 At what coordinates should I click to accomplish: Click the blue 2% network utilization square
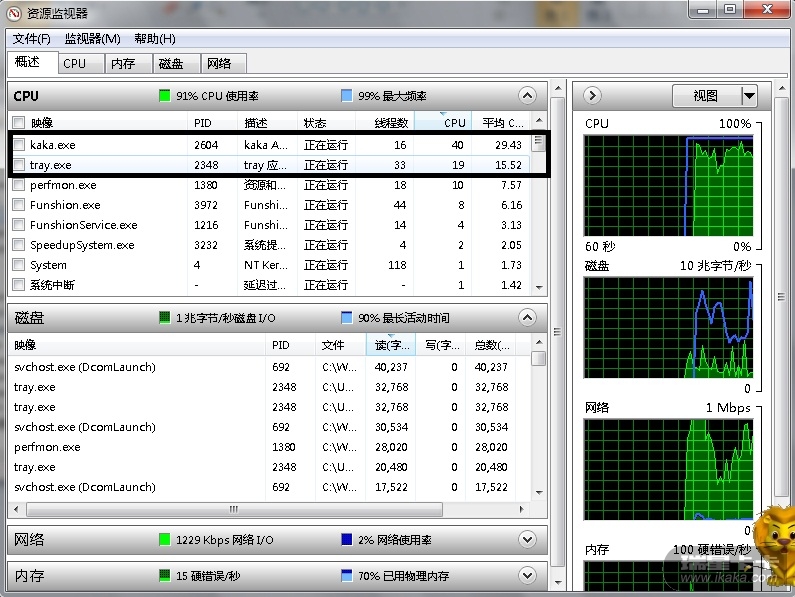pyautogui.click(x=347, y=539)
